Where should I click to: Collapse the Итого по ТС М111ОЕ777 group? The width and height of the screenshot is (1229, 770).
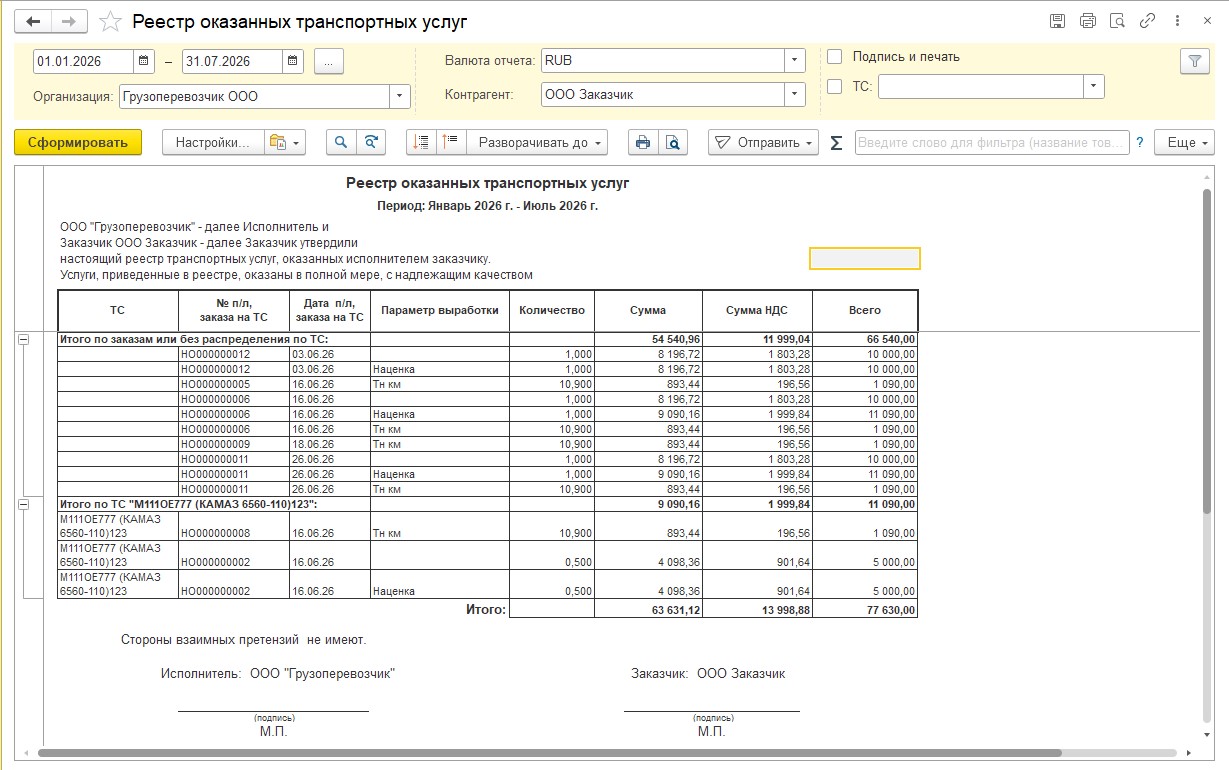click(24, 505)
